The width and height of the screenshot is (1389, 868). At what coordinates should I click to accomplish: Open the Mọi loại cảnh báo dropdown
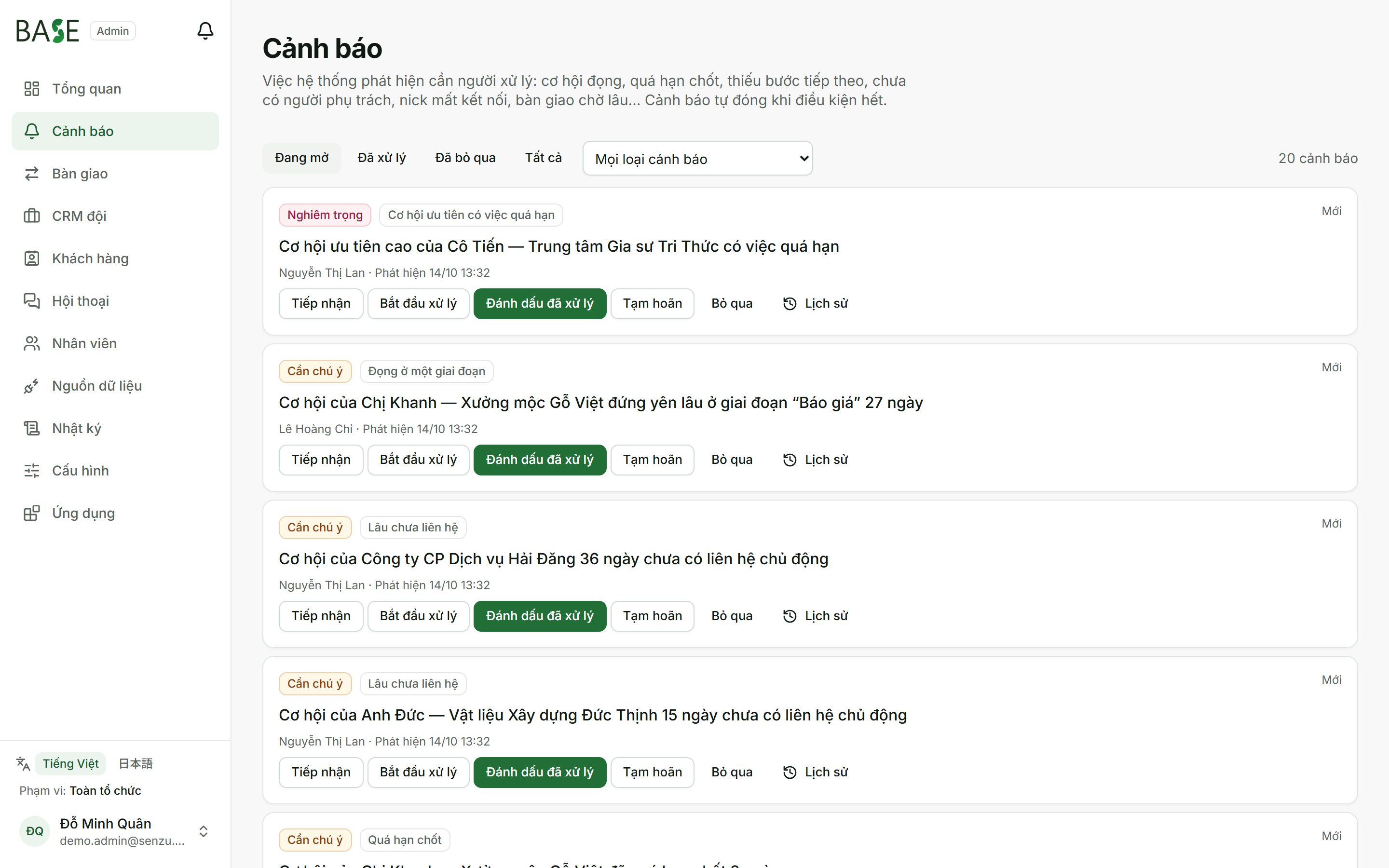(x=697, y=159)
